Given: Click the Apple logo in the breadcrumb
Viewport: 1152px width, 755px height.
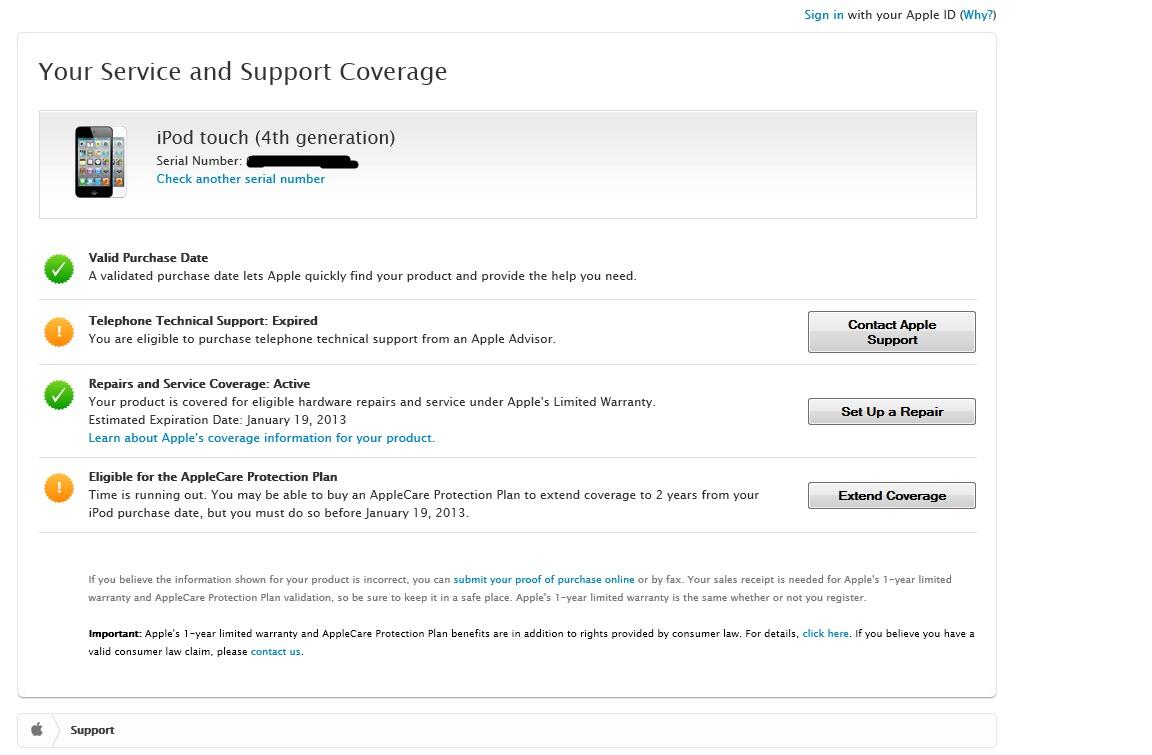Looking at the screenshot, I should [37, 729].
